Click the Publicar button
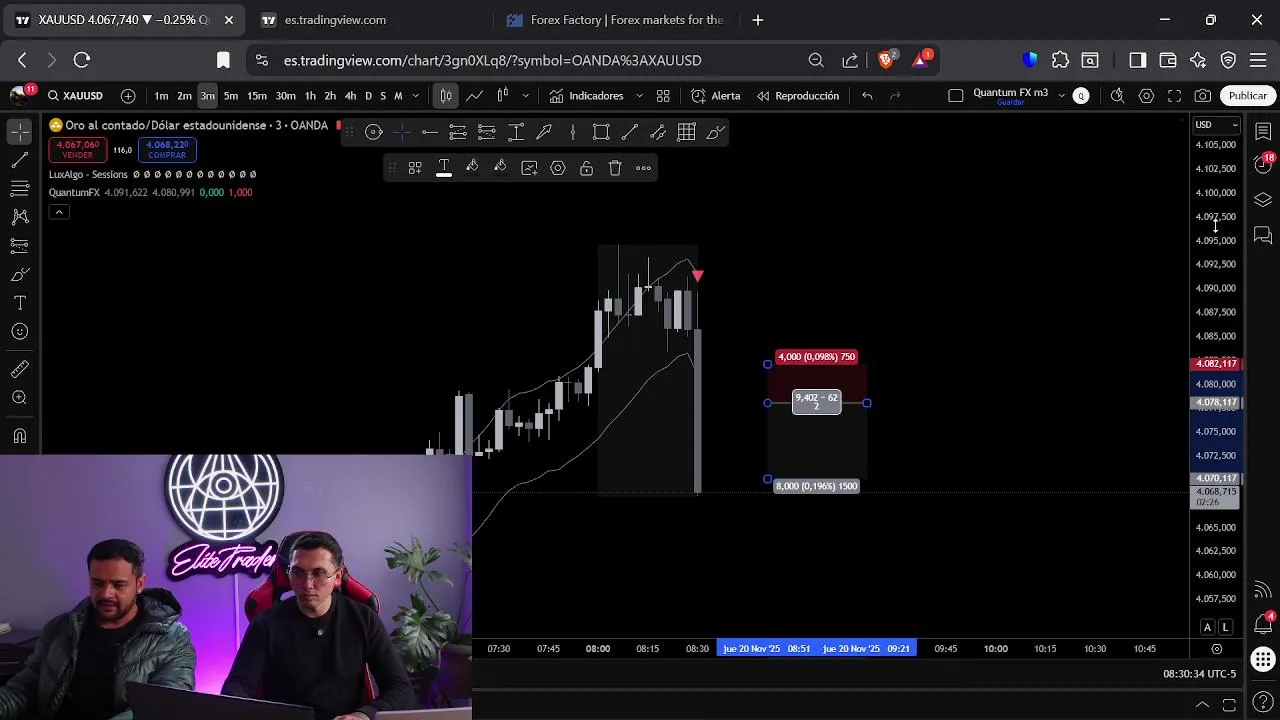 (1247, 96)
